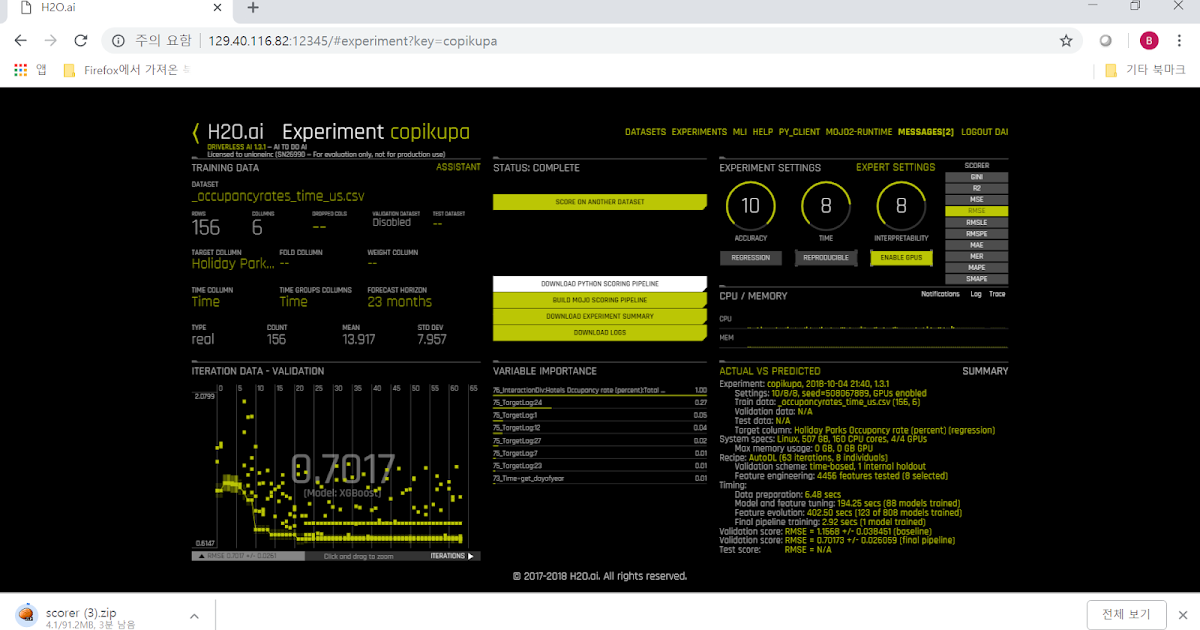Open the 'Firefox에서 가져온' bookmark folder
This screenshot has height=630, width=1200.
point(126,70)
